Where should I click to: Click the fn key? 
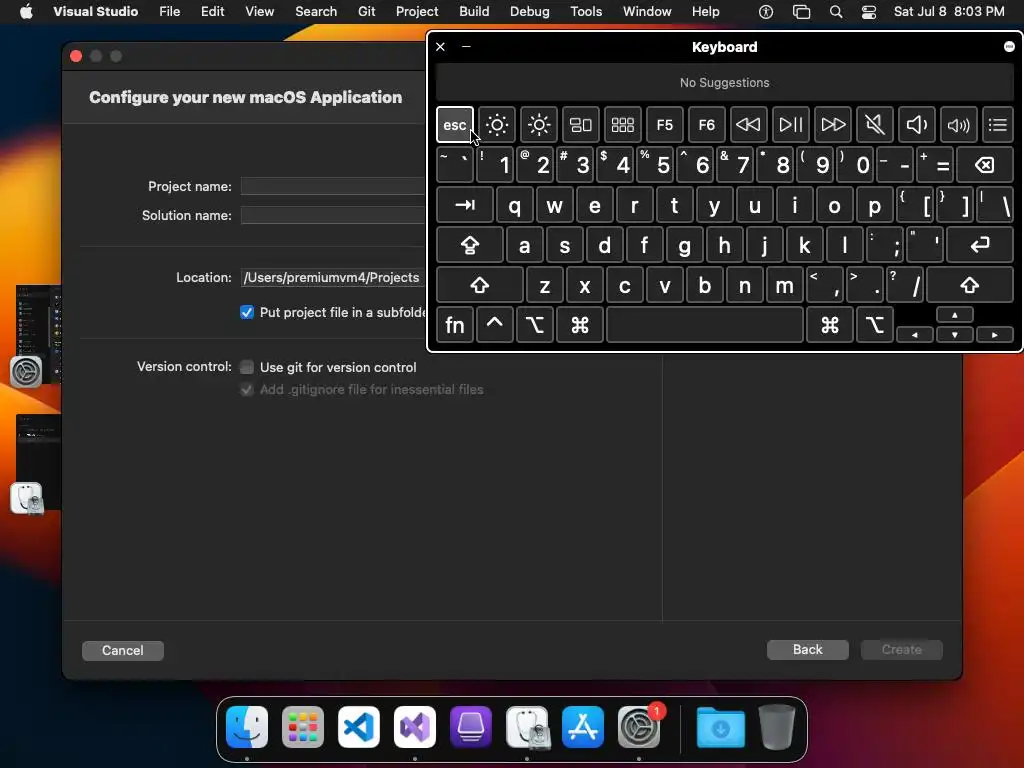tap(455, 325)
